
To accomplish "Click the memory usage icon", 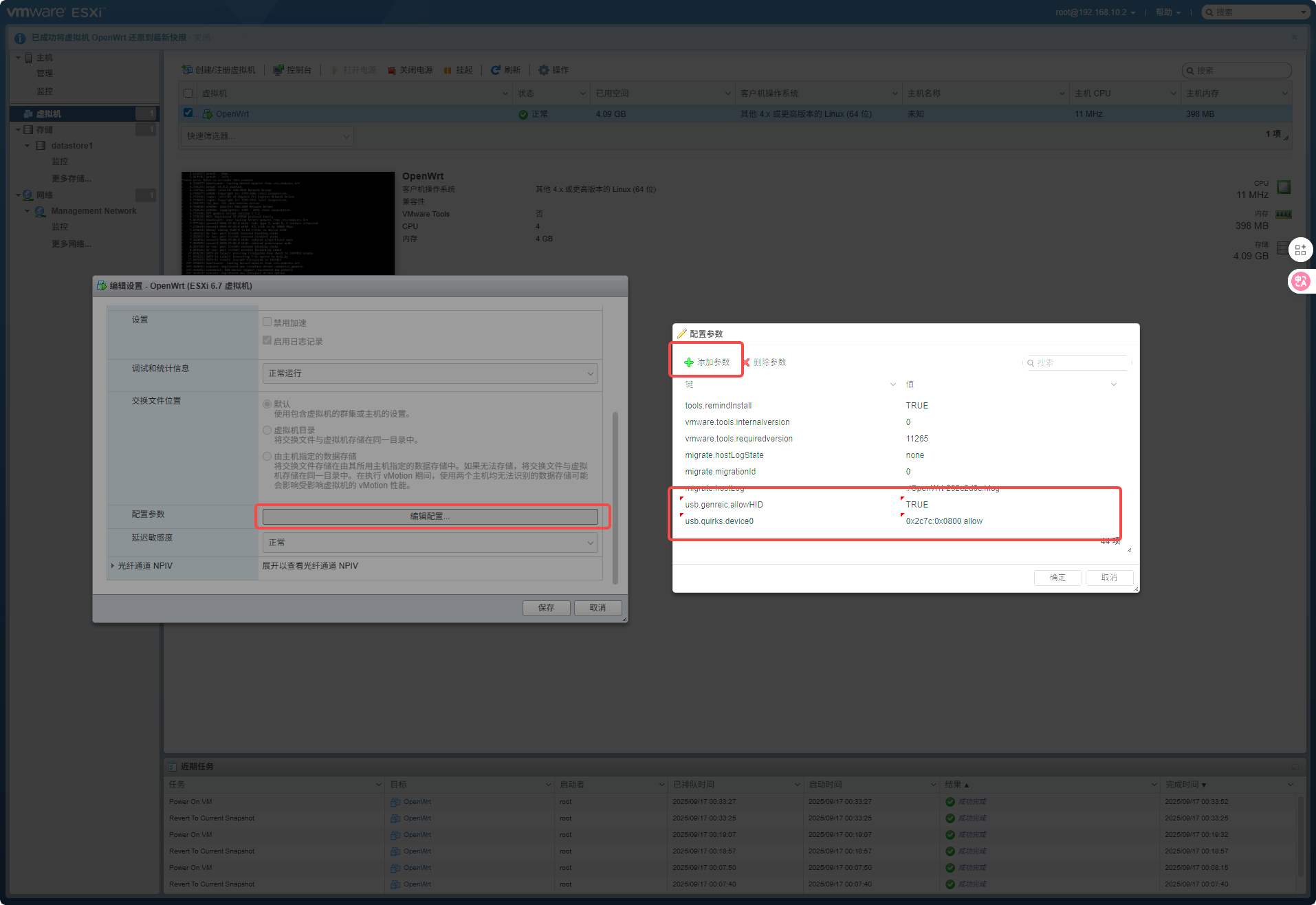I will pyautogui.click(x=1284, y=215).
